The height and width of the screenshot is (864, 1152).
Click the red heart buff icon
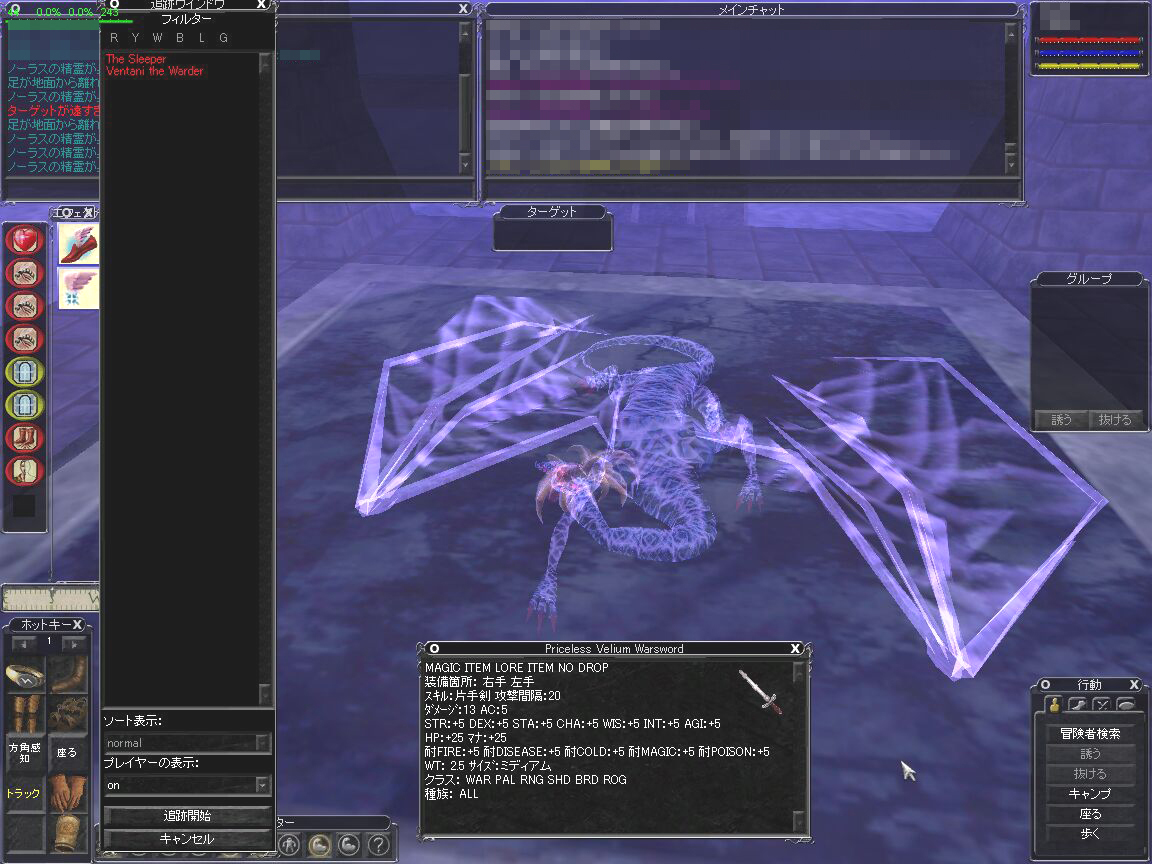pos(24,240)
